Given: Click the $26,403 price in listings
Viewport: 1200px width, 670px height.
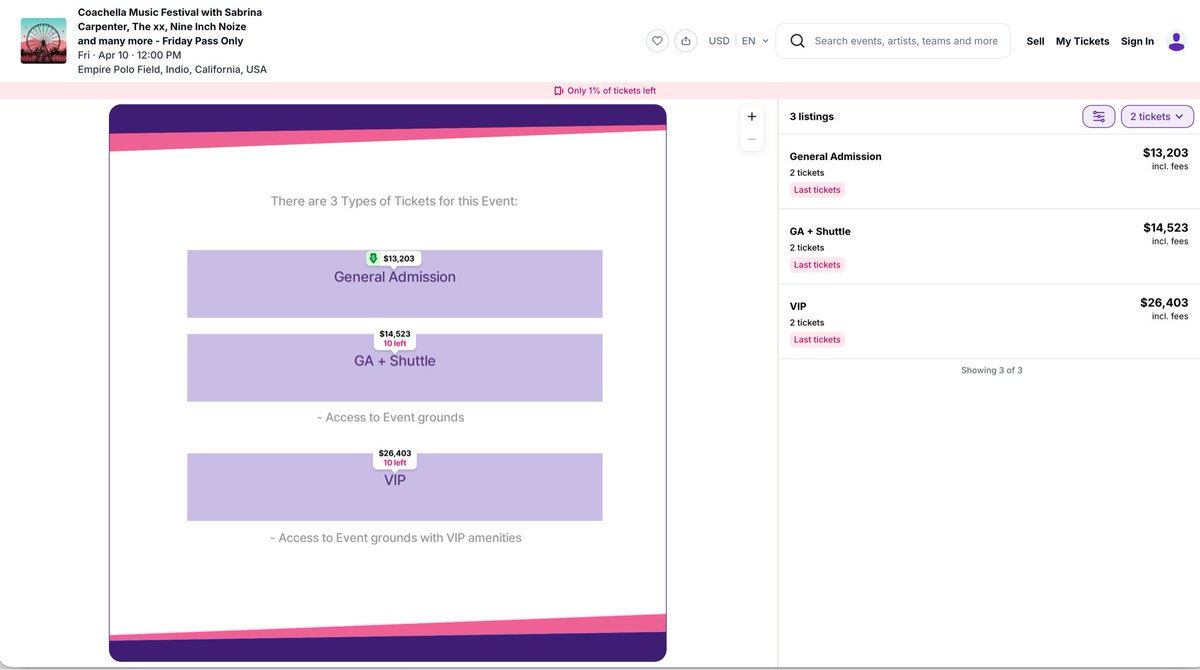Looking at the screenshot, I should (1164, 303).
